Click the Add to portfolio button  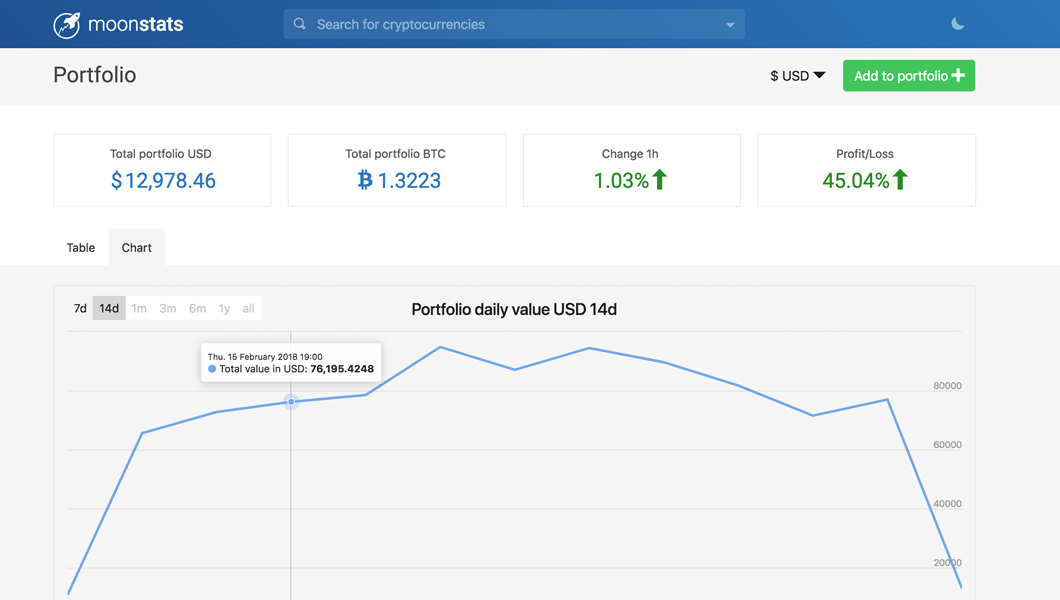point(908,75)
